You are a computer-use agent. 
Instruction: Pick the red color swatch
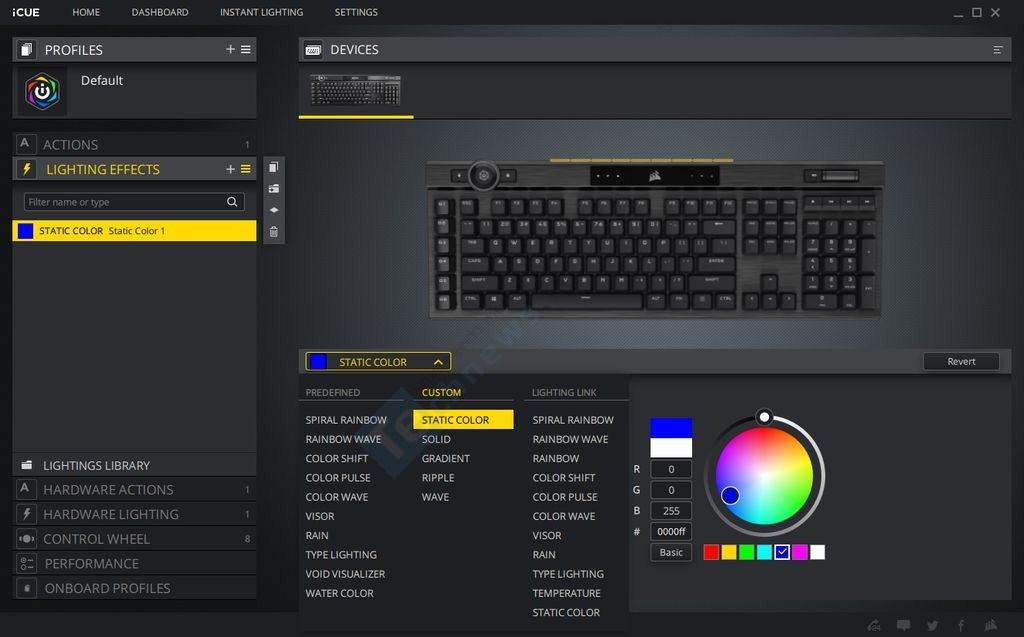(711, 552)
